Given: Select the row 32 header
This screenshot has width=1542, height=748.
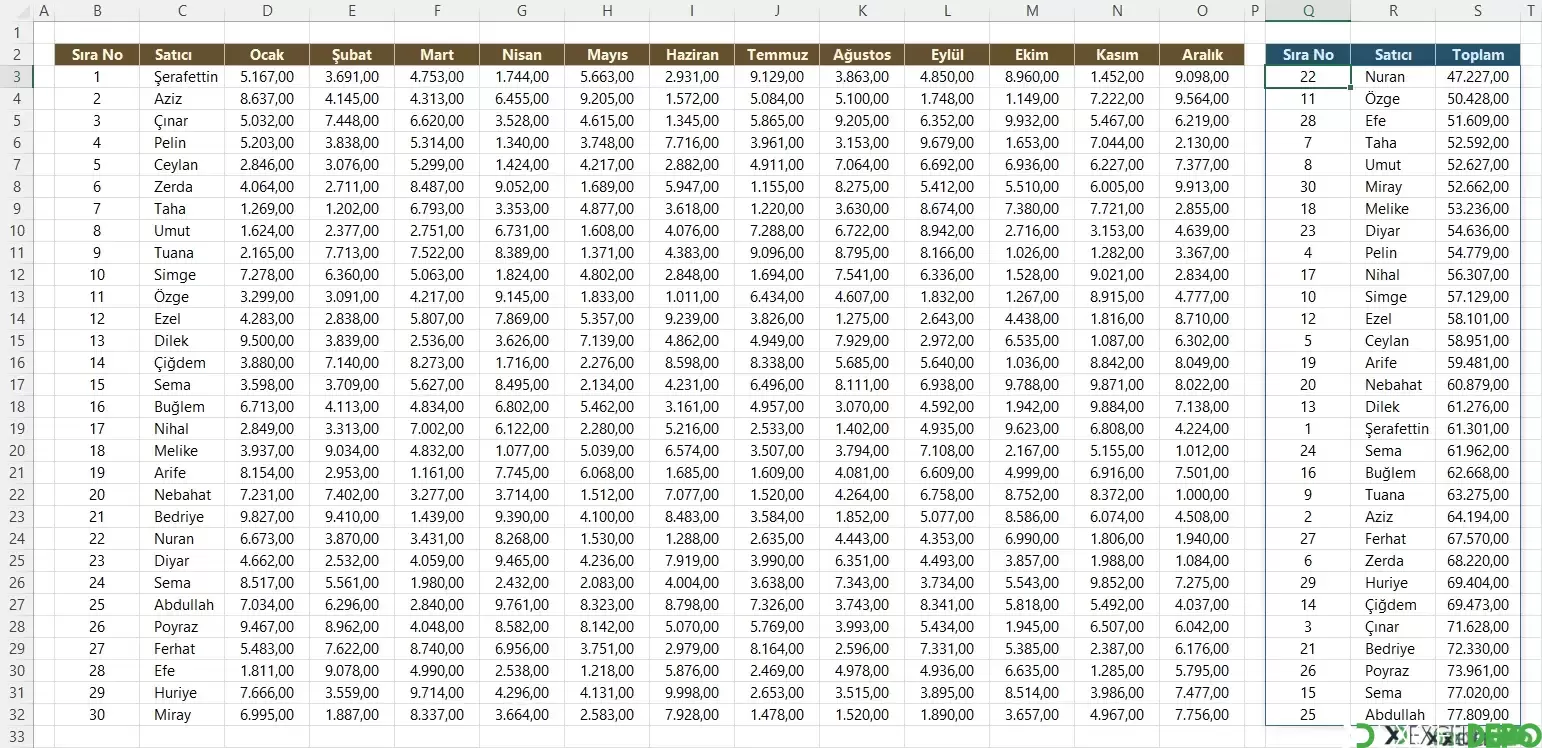Looking at the screenshot, I should 16,715.
